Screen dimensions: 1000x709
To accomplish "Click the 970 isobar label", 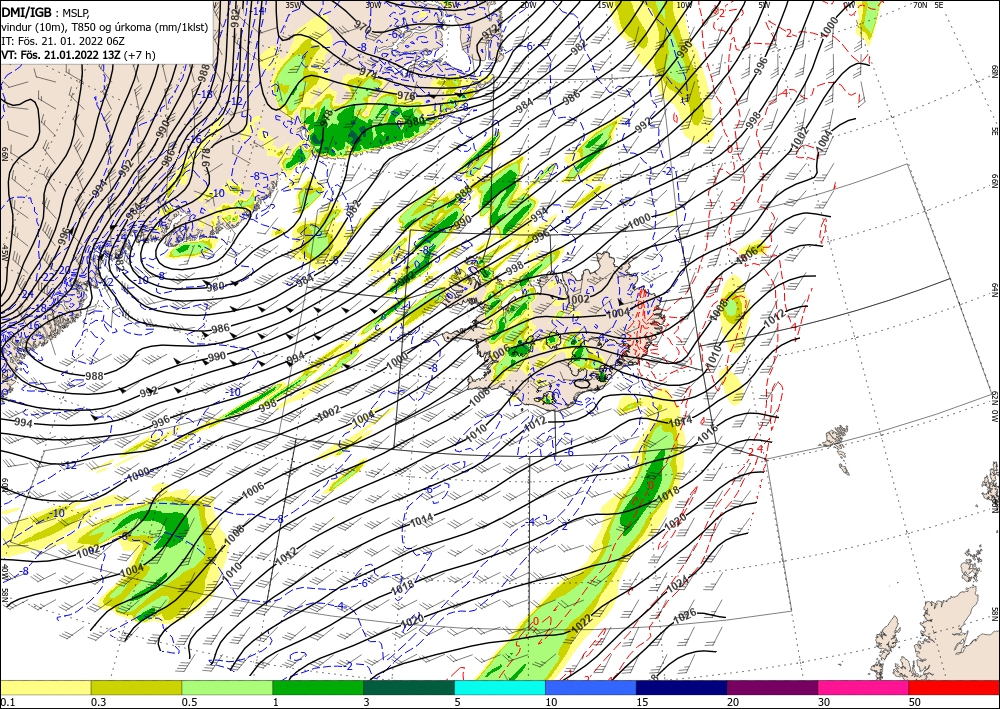I will coord(362,27).
